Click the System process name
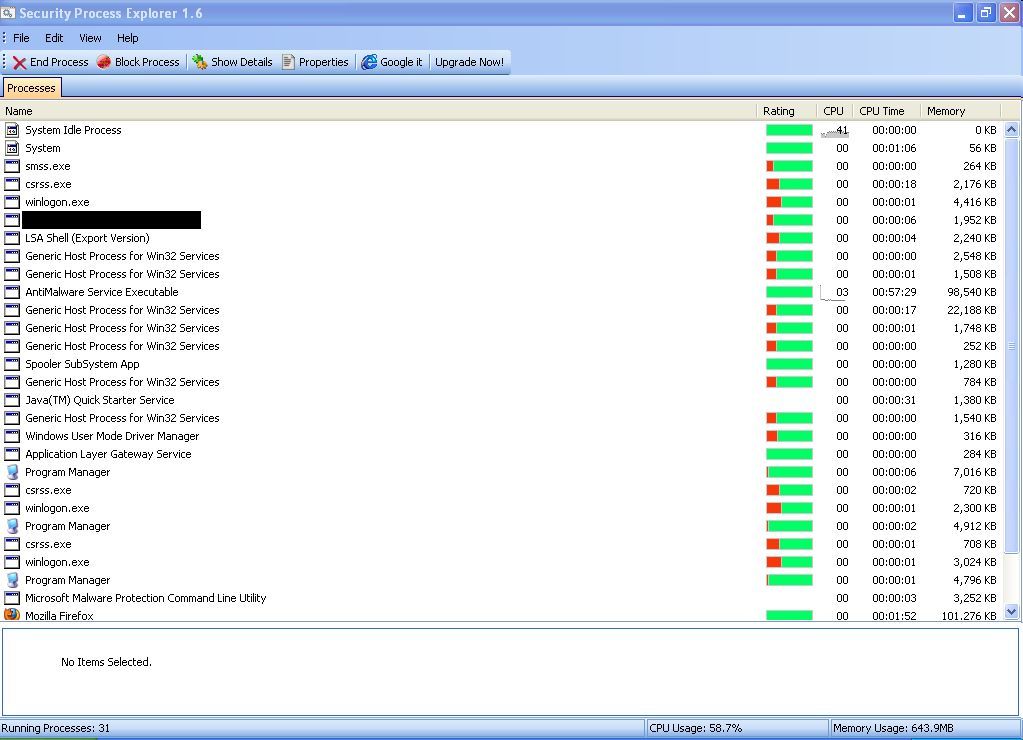This screenshot has width=1023, height=740. pyautogui.click(x=42, y=148)
